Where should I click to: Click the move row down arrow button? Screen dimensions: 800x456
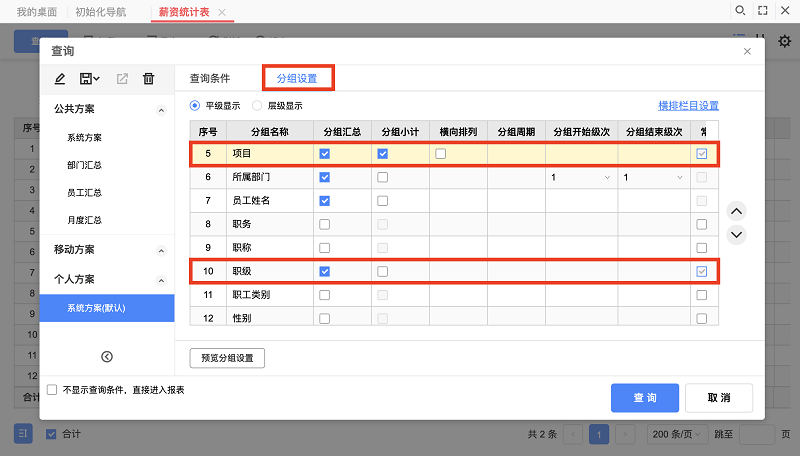coord(736,235)
